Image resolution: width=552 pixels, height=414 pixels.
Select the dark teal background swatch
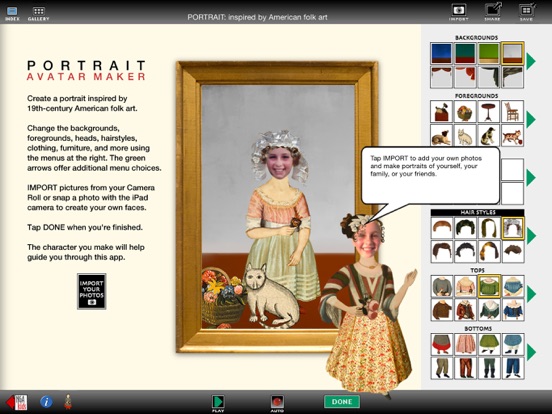click(x=465, y=53)
